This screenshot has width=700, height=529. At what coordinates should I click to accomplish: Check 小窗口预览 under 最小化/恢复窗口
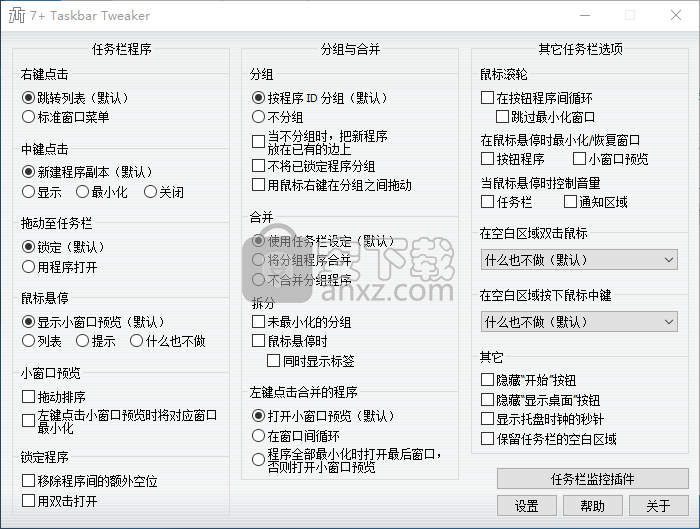(611, 158)
